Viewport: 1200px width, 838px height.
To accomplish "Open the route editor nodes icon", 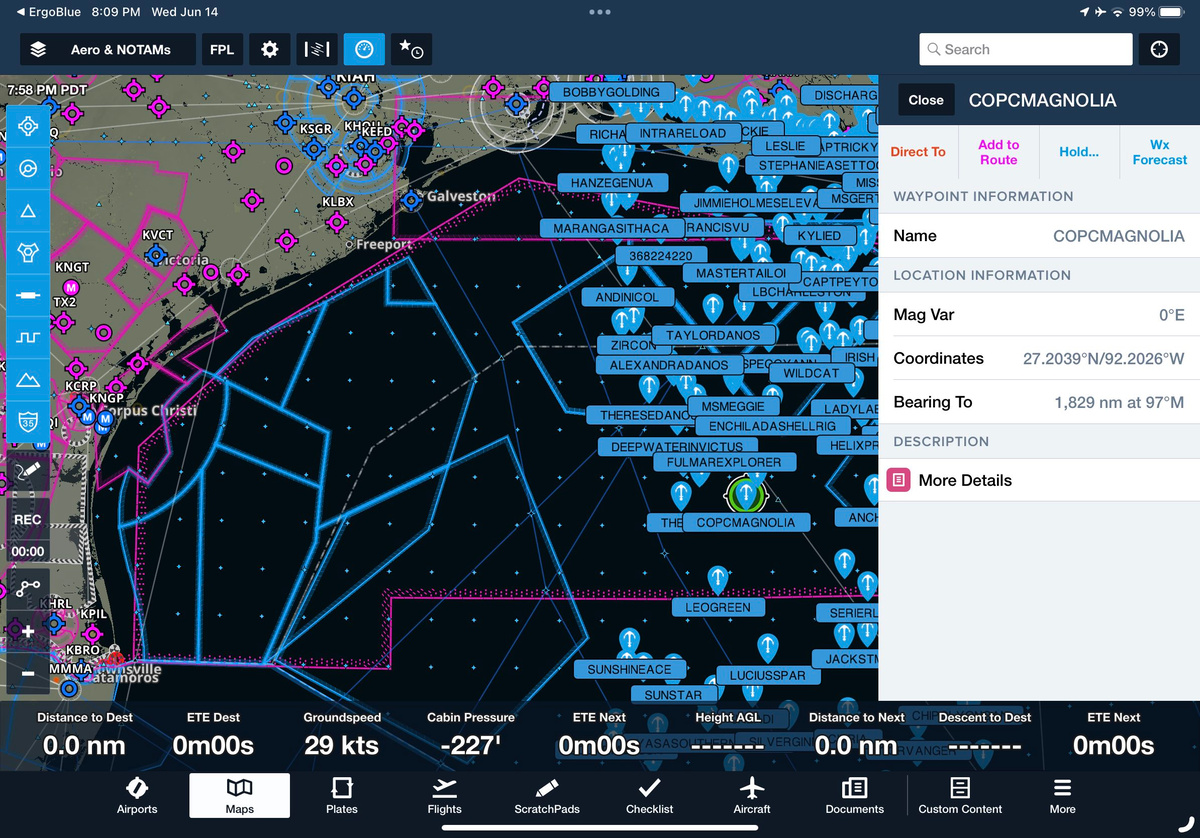I will pyautogui.click(x=27, y=588).
